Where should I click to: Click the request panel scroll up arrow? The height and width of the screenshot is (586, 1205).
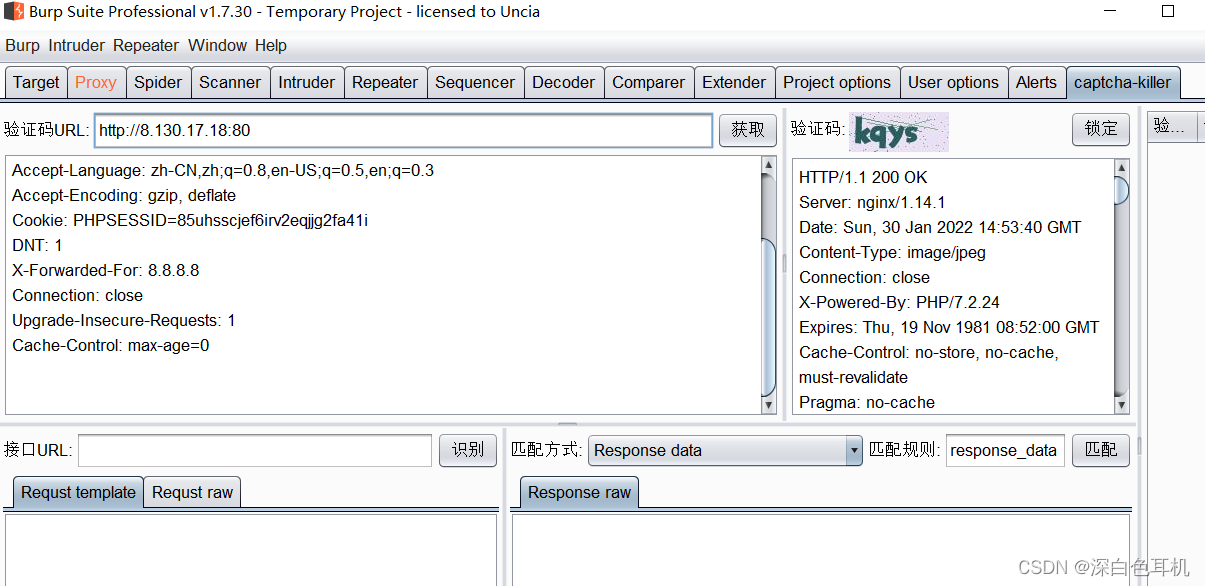pyautogui.click(x=769, y=165)
